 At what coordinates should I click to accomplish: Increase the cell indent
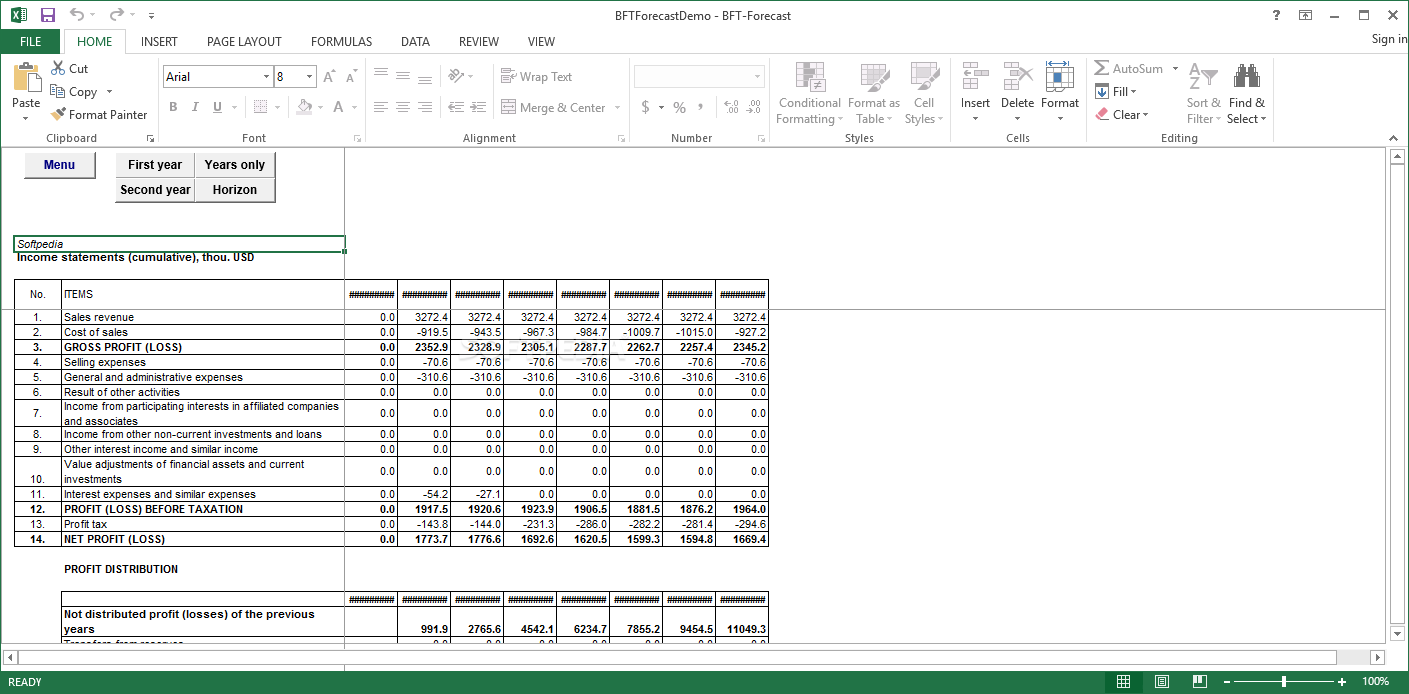478,107
